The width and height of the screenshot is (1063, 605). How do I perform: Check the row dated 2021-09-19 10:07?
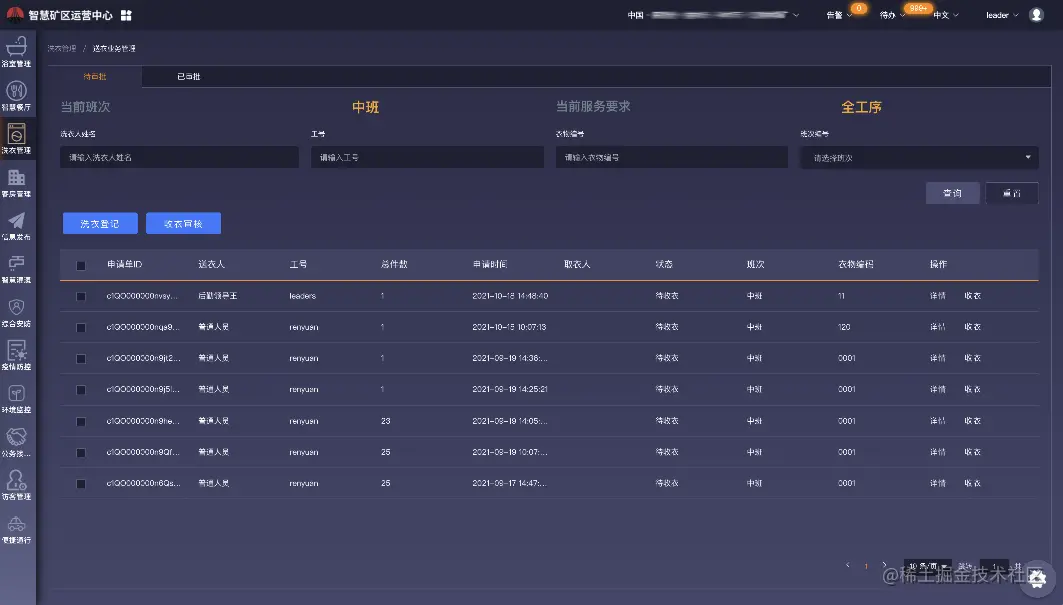point(81,452)
